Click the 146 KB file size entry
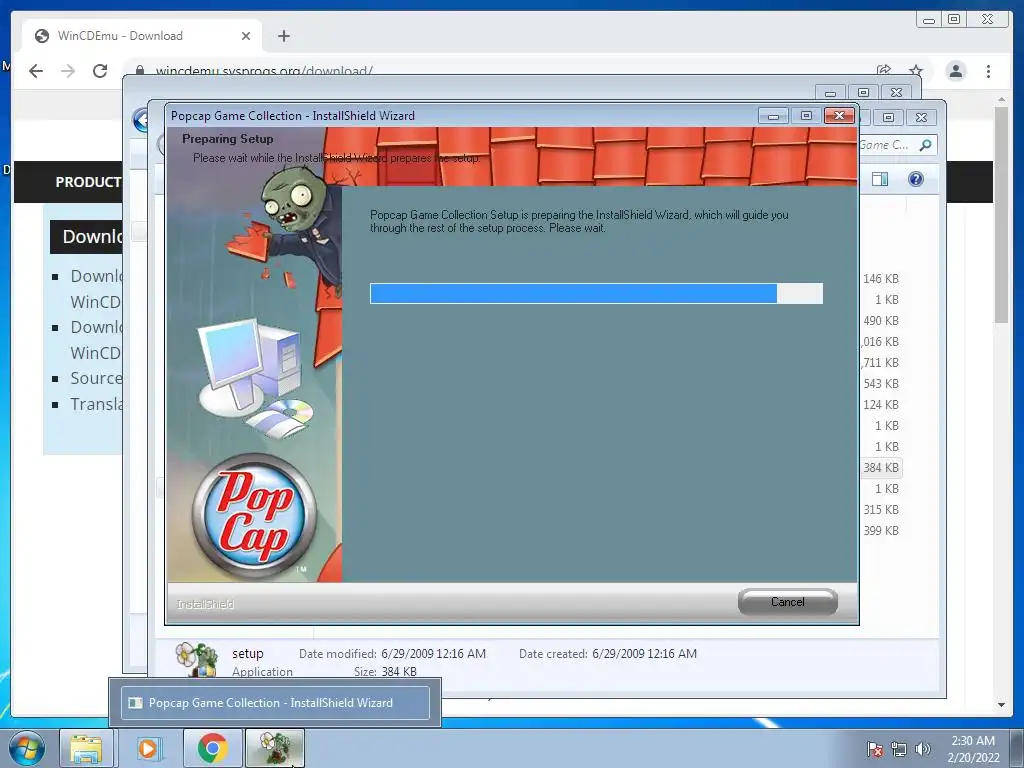The width and height of the screenshot is (1024, 768). click(x=881, y=279)
